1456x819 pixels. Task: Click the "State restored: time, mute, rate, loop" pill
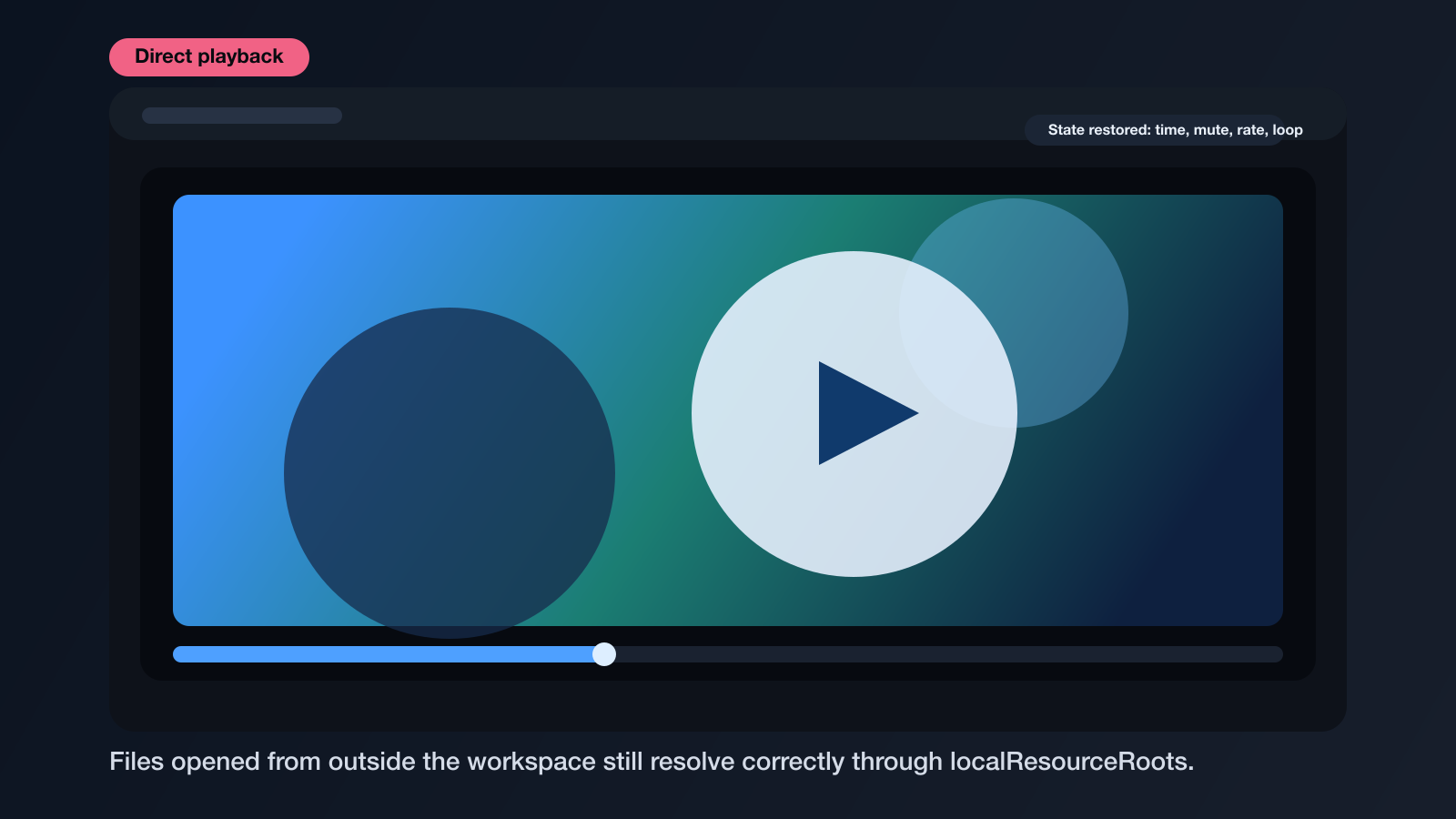click(x=1175, y=129)
